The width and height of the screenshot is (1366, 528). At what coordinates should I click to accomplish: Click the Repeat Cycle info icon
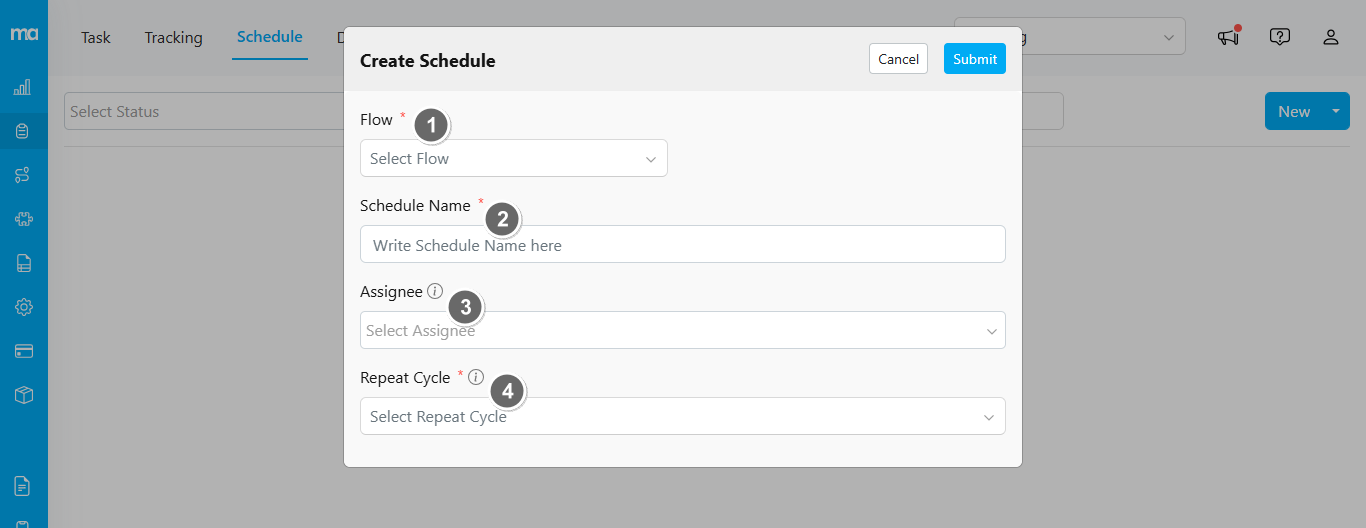pos(476,378)
